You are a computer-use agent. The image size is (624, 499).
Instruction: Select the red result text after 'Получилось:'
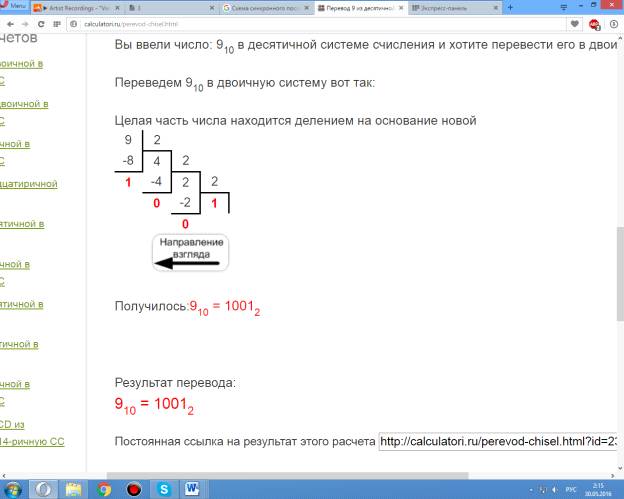[x=224, y=307]
